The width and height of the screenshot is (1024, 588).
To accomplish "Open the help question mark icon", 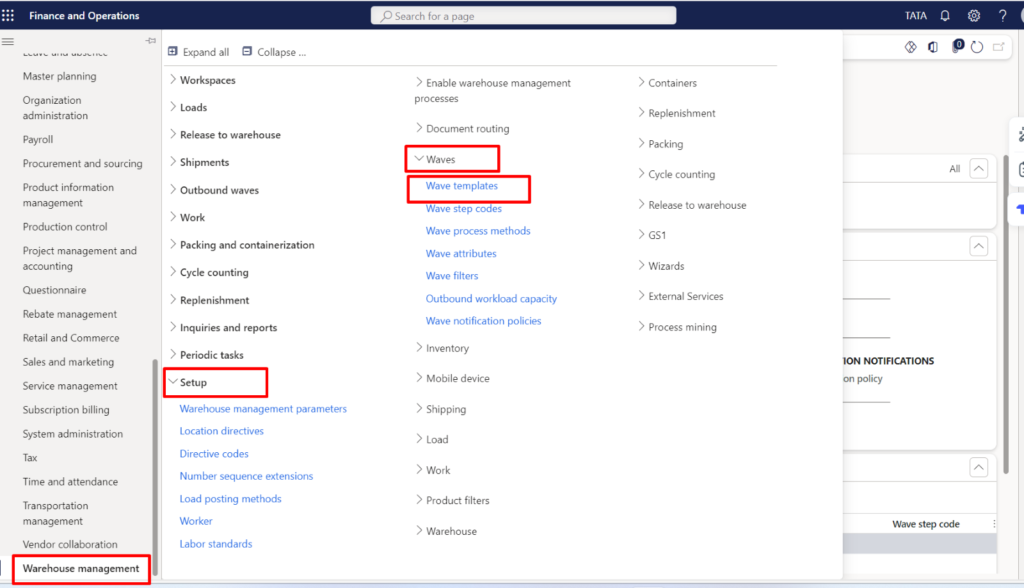I will click(1002, 16).
